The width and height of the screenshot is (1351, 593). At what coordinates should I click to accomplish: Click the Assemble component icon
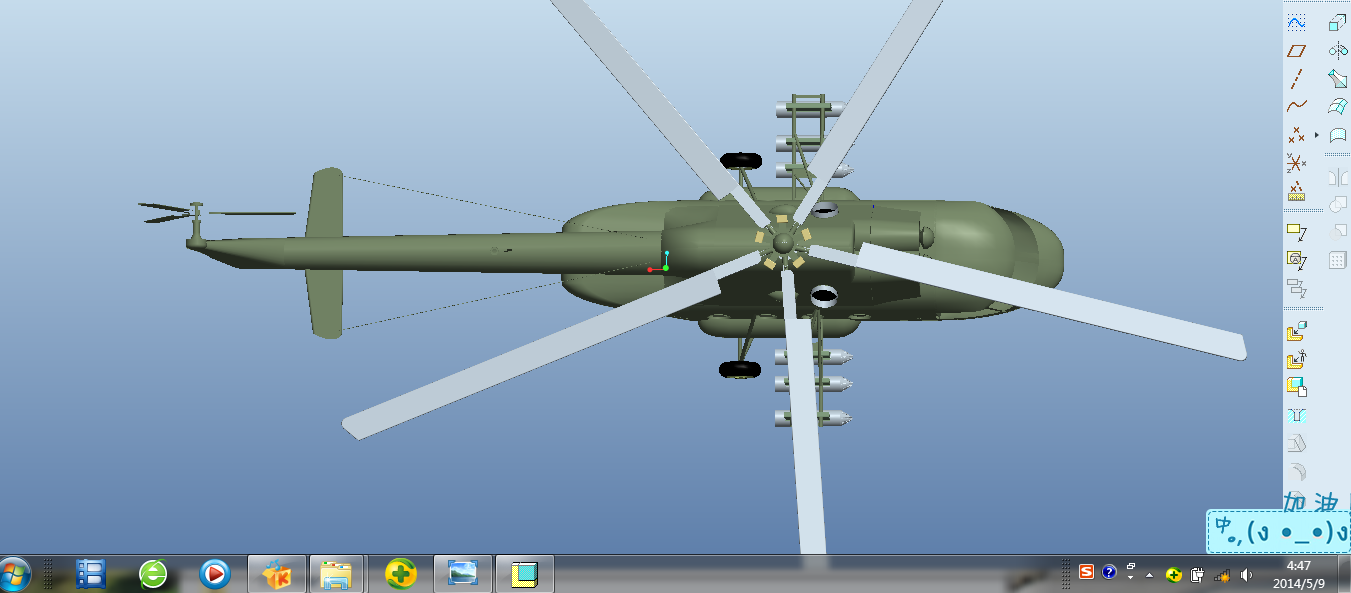pos(1296,331)
